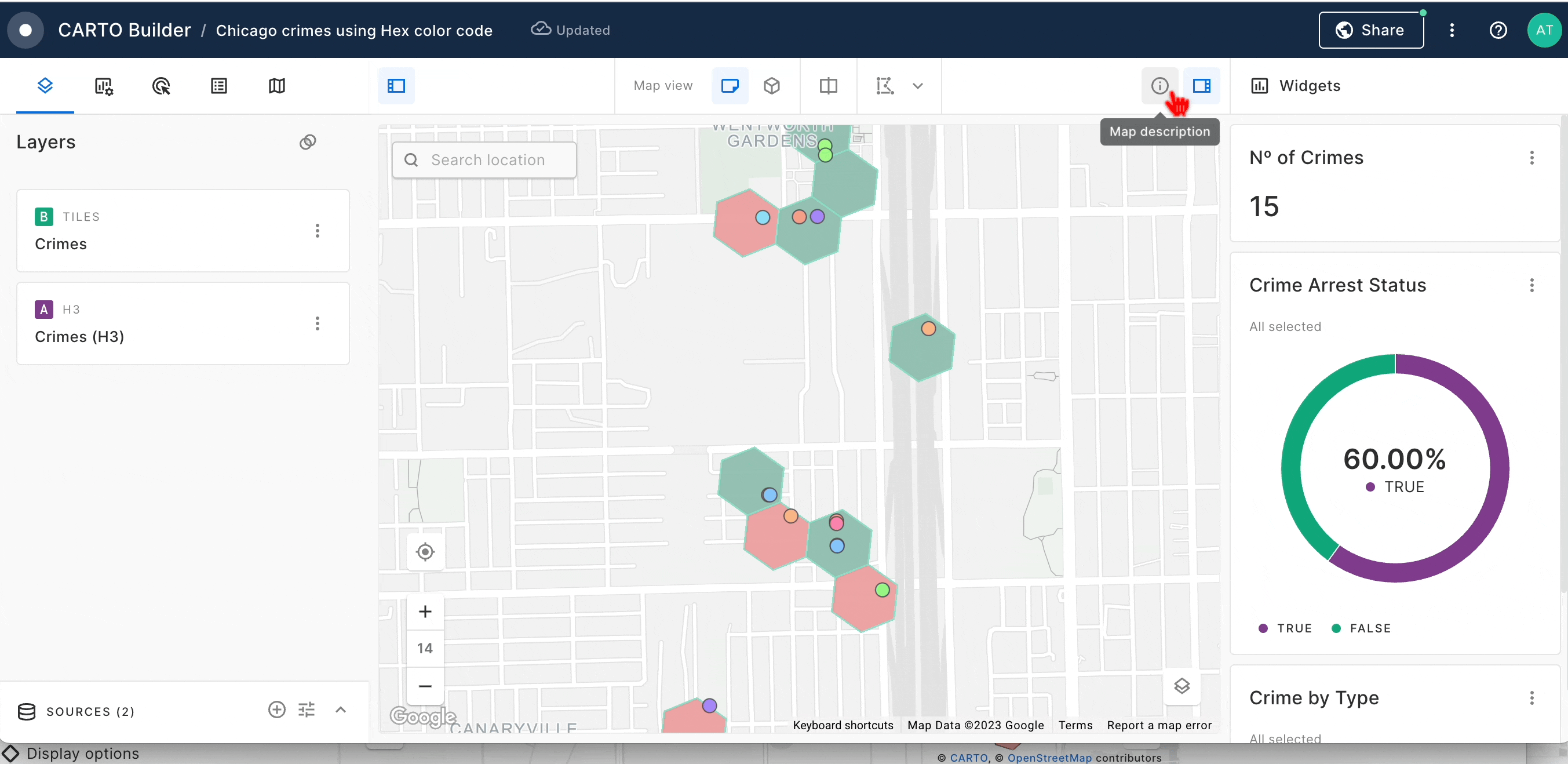The width and height of the screenshot is (1568, 764).
Task: Click the CARTO Builder breadcrumb
Action: pos(124,30)
